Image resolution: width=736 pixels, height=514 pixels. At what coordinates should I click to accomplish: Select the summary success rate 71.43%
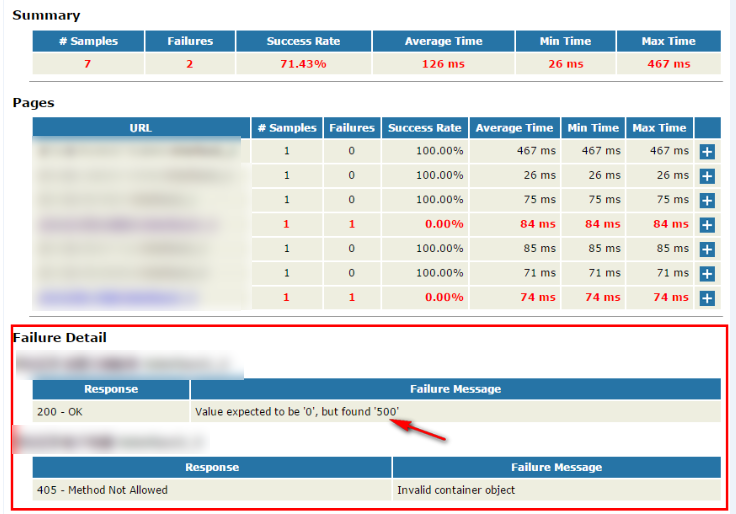point(303,64)
